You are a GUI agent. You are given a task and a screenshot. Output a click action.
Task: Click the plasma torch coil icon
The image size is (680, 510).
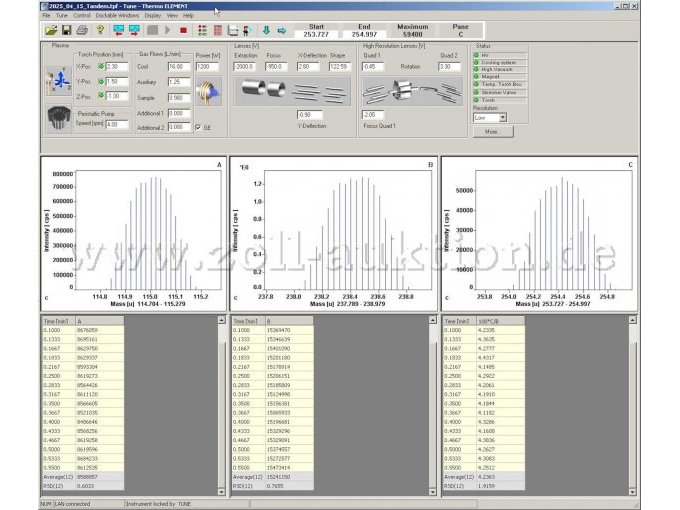coord(208,93)
